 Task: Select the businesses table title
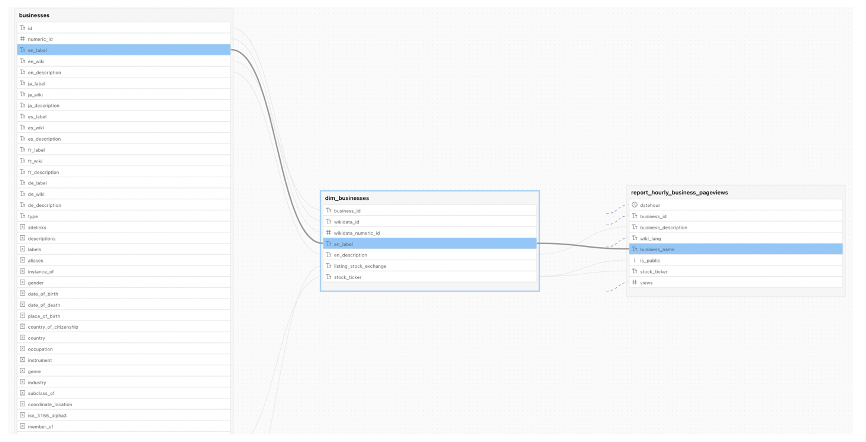[35, 15]
